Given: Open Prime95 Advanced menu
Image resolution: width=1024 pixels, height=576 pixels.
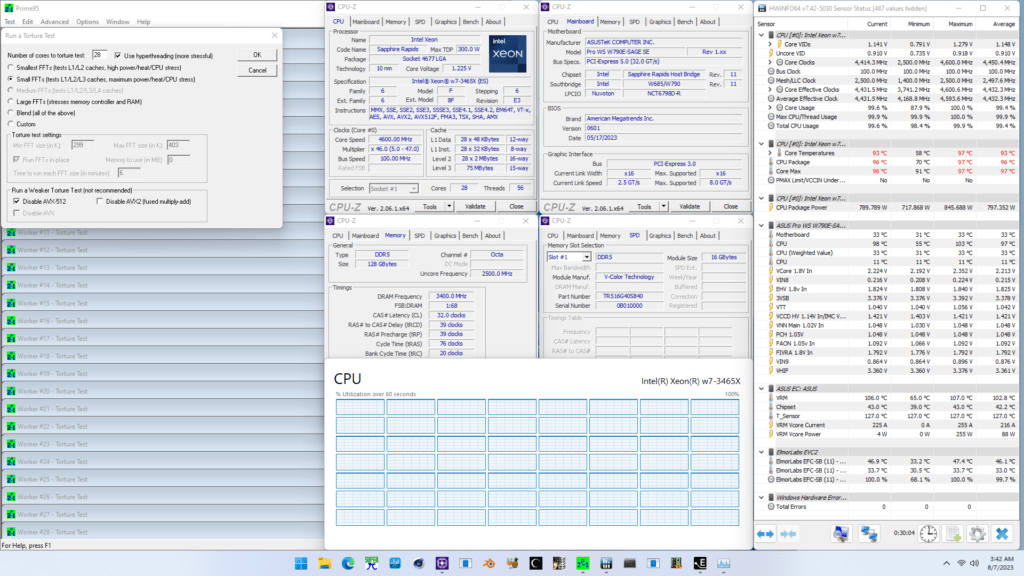Looking at the screenshot, I should click(x=54, y=22).
